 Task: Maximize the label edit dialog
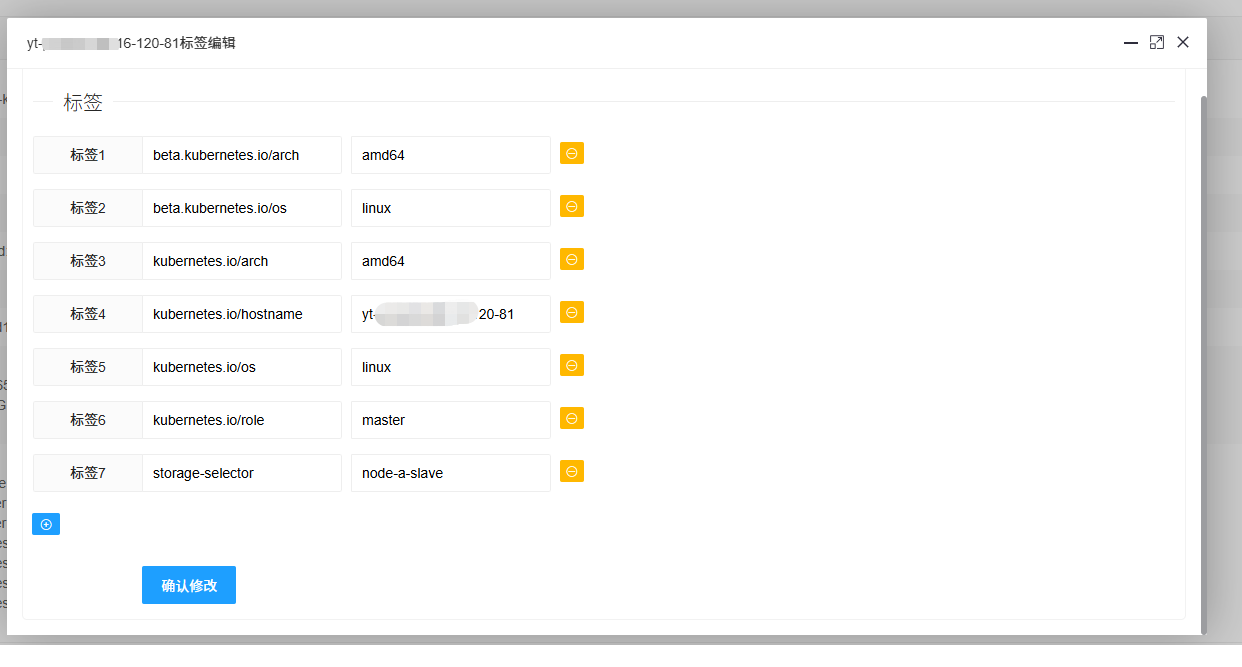[1157, 42]
